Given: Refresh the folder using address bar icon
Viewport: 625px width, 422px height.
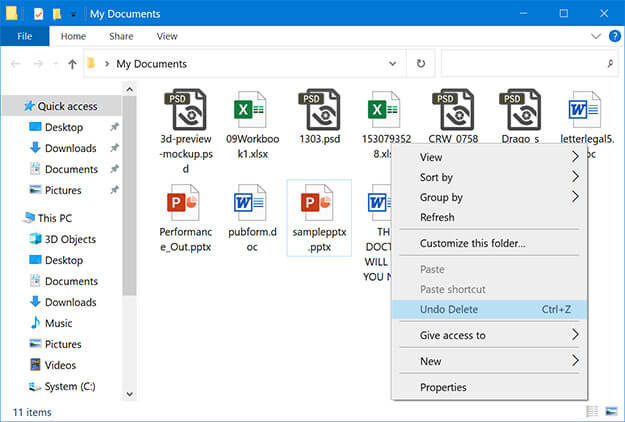Looking at the screenshot, I should (421, 63).
